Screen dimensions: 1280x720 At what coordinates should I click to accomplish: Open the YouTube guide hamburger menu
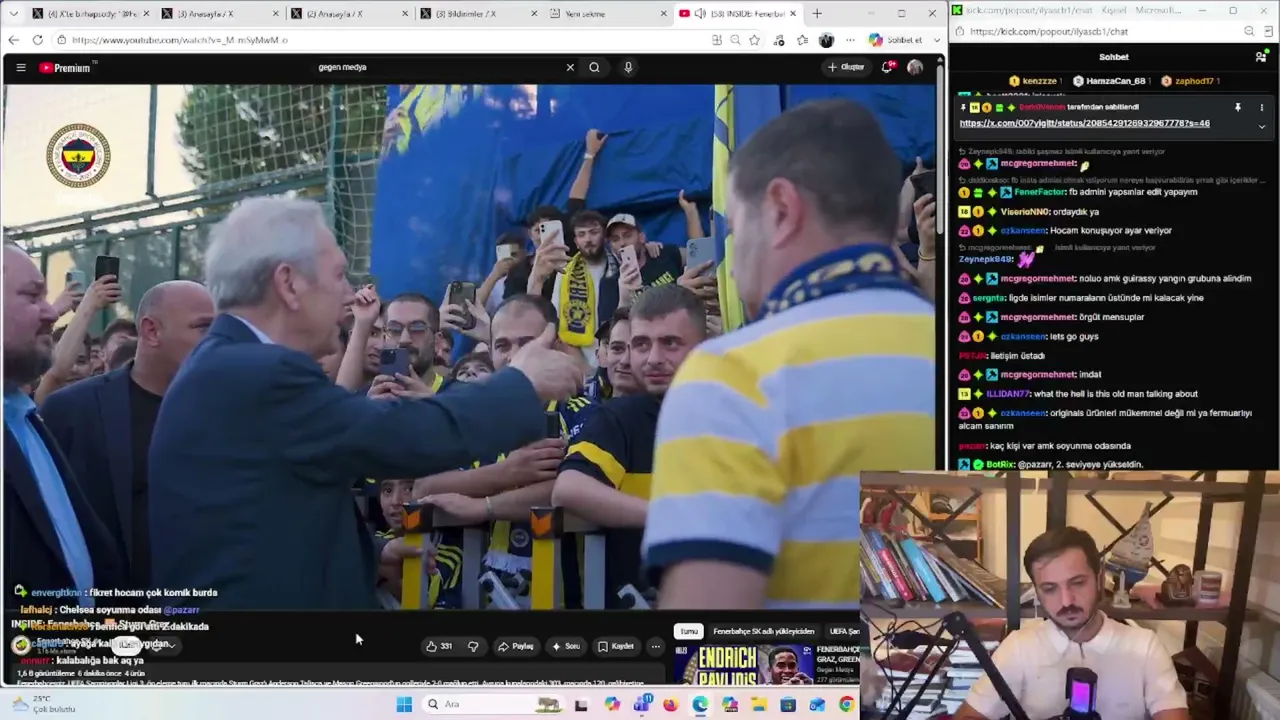(x=20, y=67)
